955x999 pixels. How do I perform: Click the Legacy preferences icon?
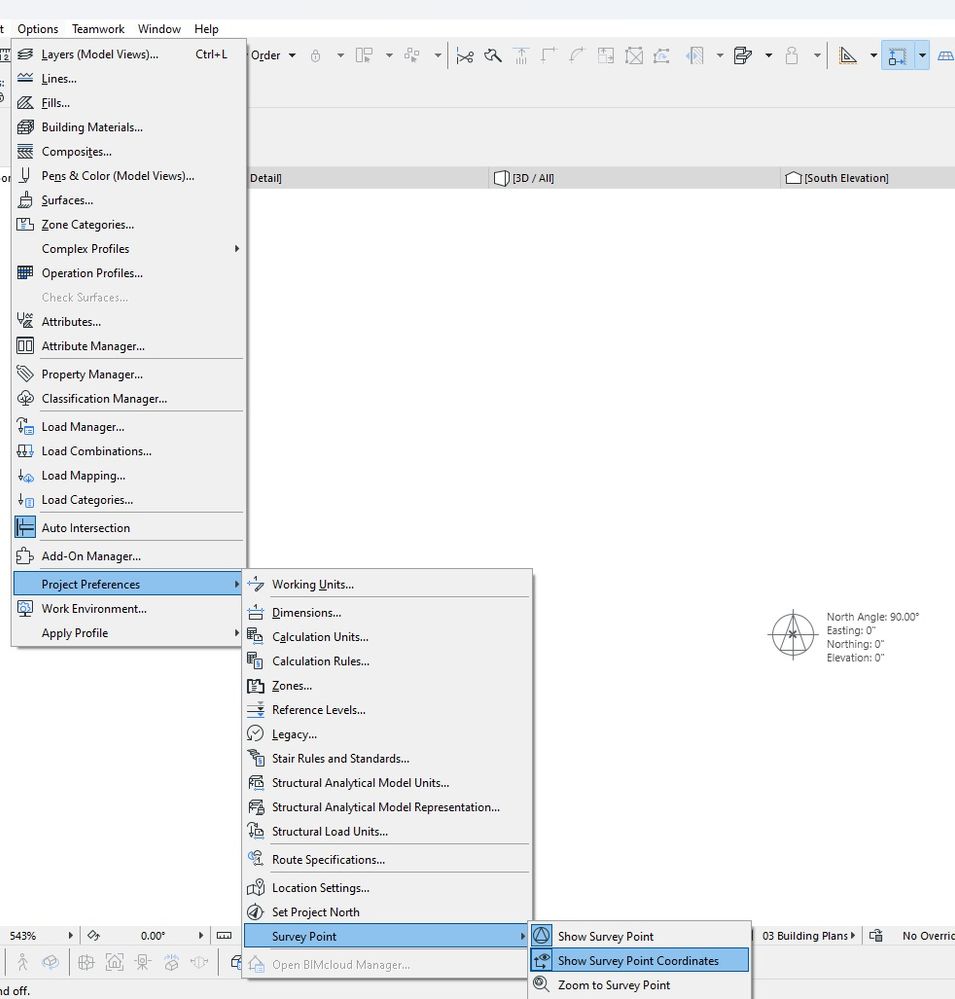255,734
